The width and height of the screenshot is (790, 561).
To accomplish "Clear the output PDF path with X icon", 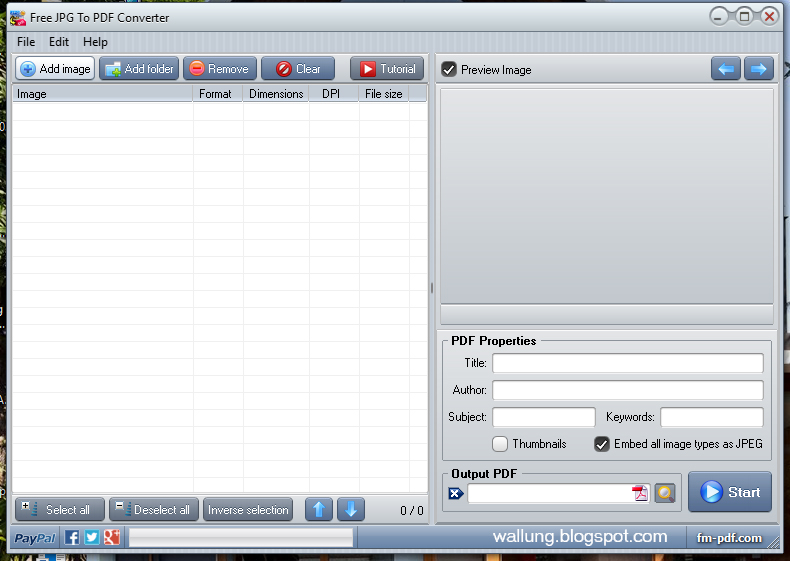I will (456, 493).
